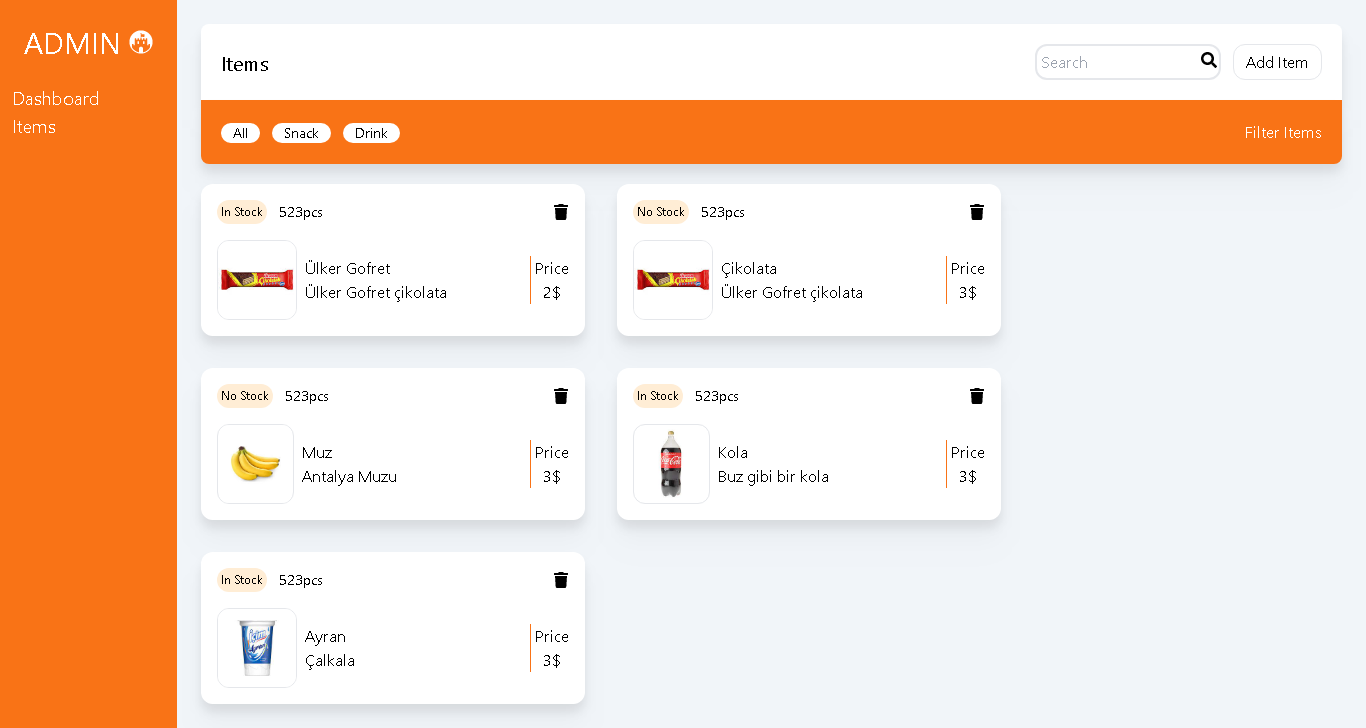Open the Dashboard page from sidebar
Image resolution: width=1366 pixels, height=728 pixels.
coord(55,98)
